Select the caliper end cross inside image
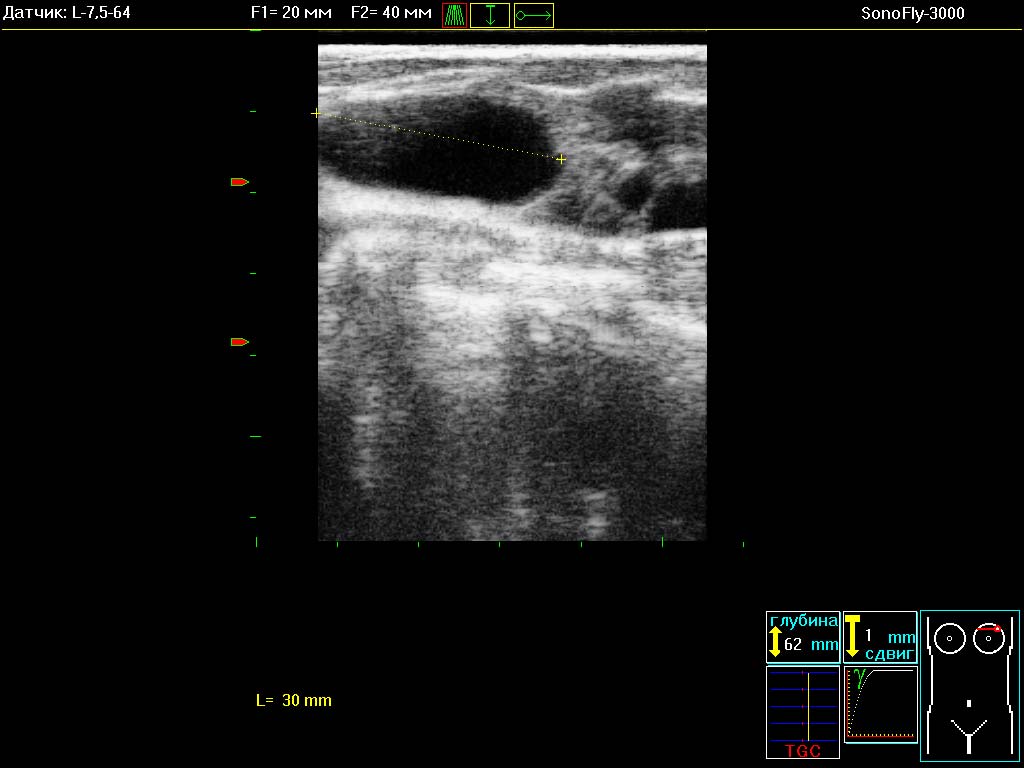 [561, 159]
